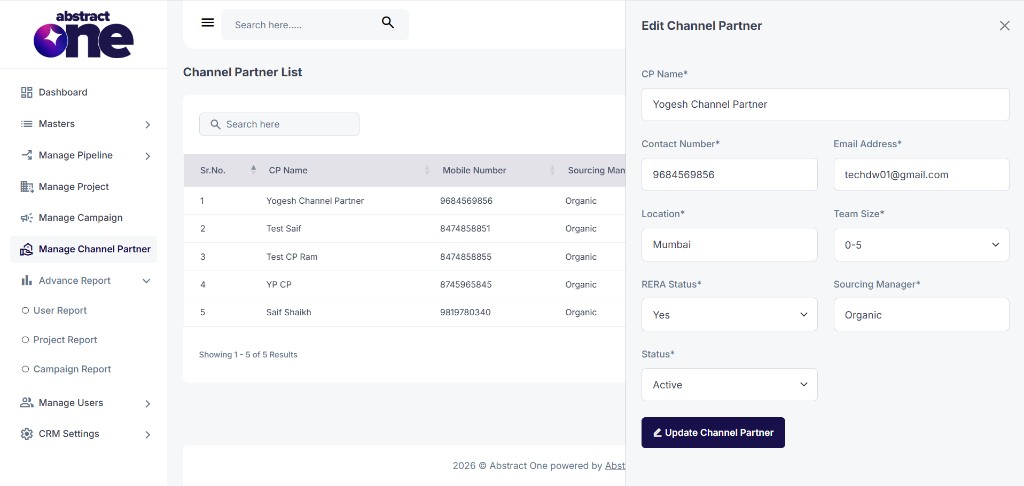The height and width of the screenshot is (486, 1024).
Task: Select the Yogesh Channel Partner row
Action: pyautogui.click(x=404, y=201)
